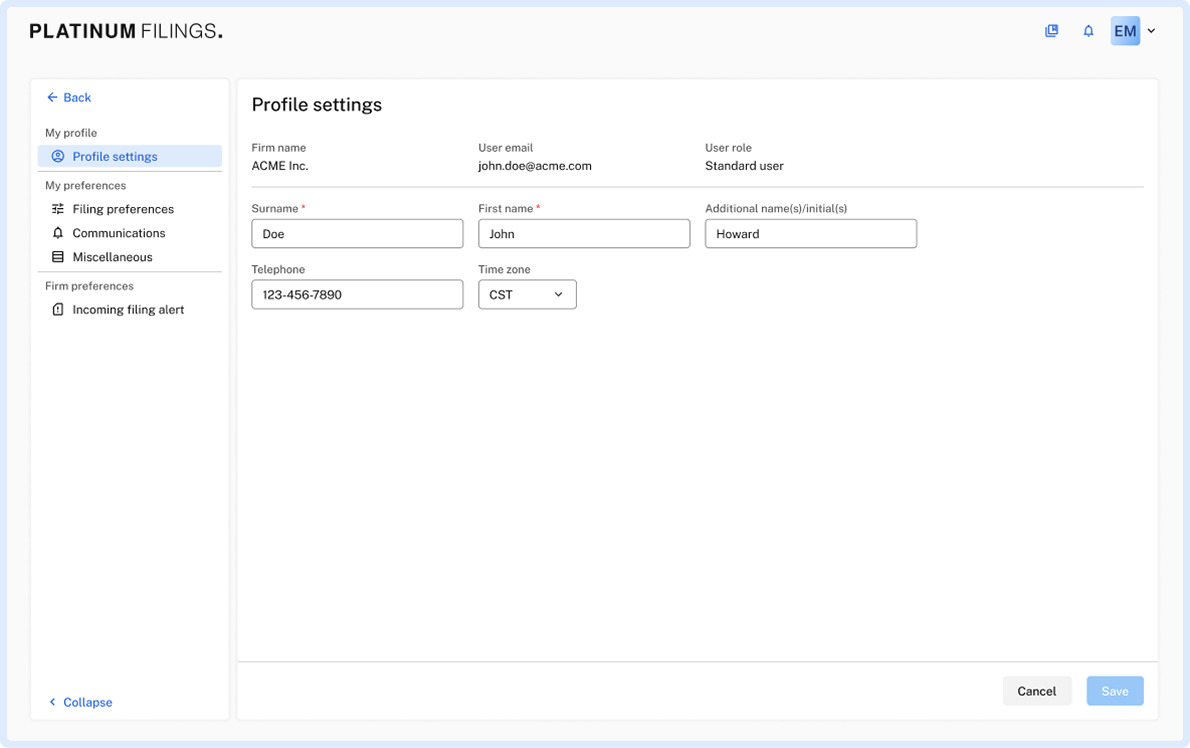Focus the First name field containing John
Viewport: 1190px width, 748px height.
(x=584, y=234)
